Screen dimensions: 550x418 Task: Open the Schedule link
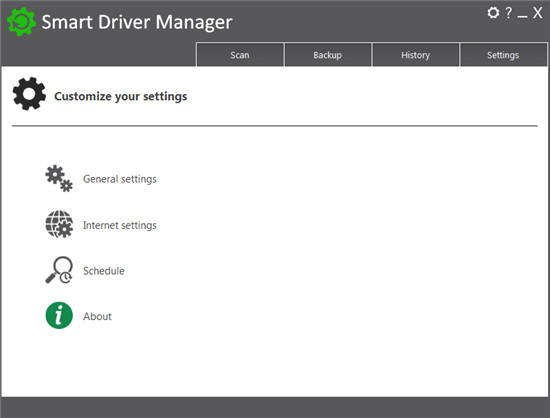tap(104, 271)
